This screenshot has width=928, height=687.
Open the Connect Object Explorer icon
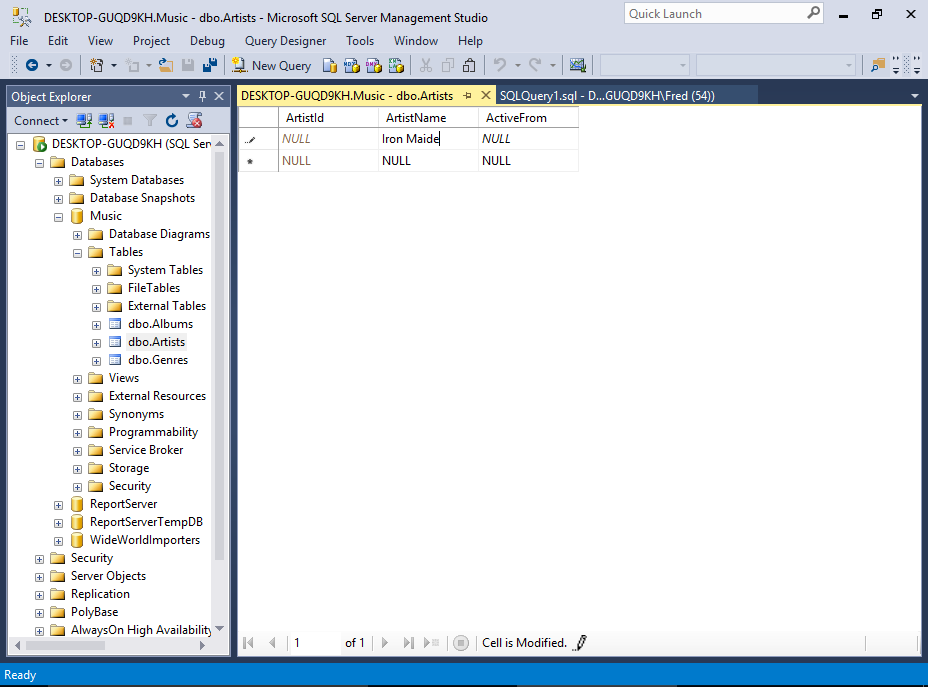(83, 120)
